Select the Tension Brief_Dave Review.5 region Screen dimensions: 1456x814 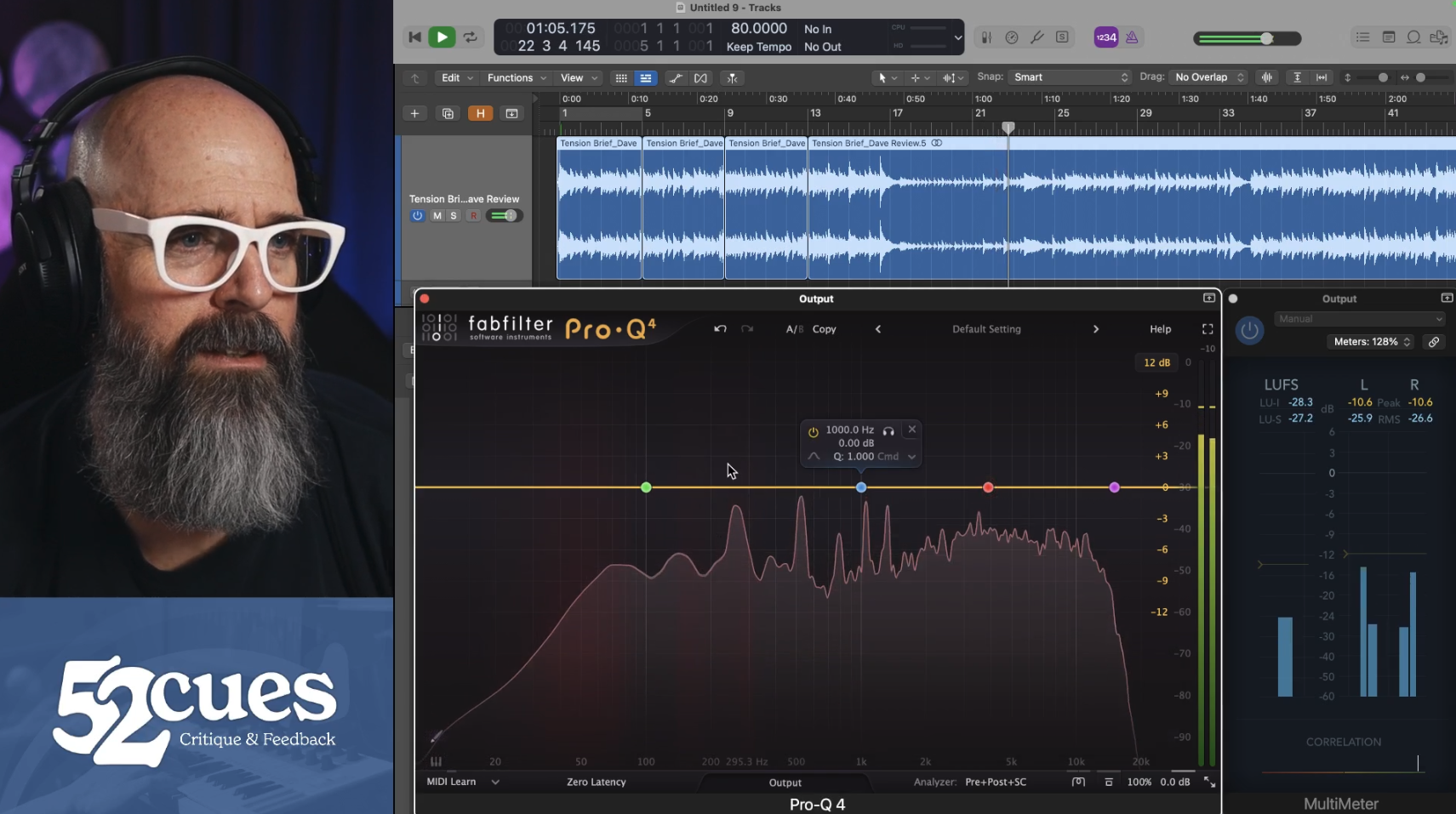[1132, 208]
